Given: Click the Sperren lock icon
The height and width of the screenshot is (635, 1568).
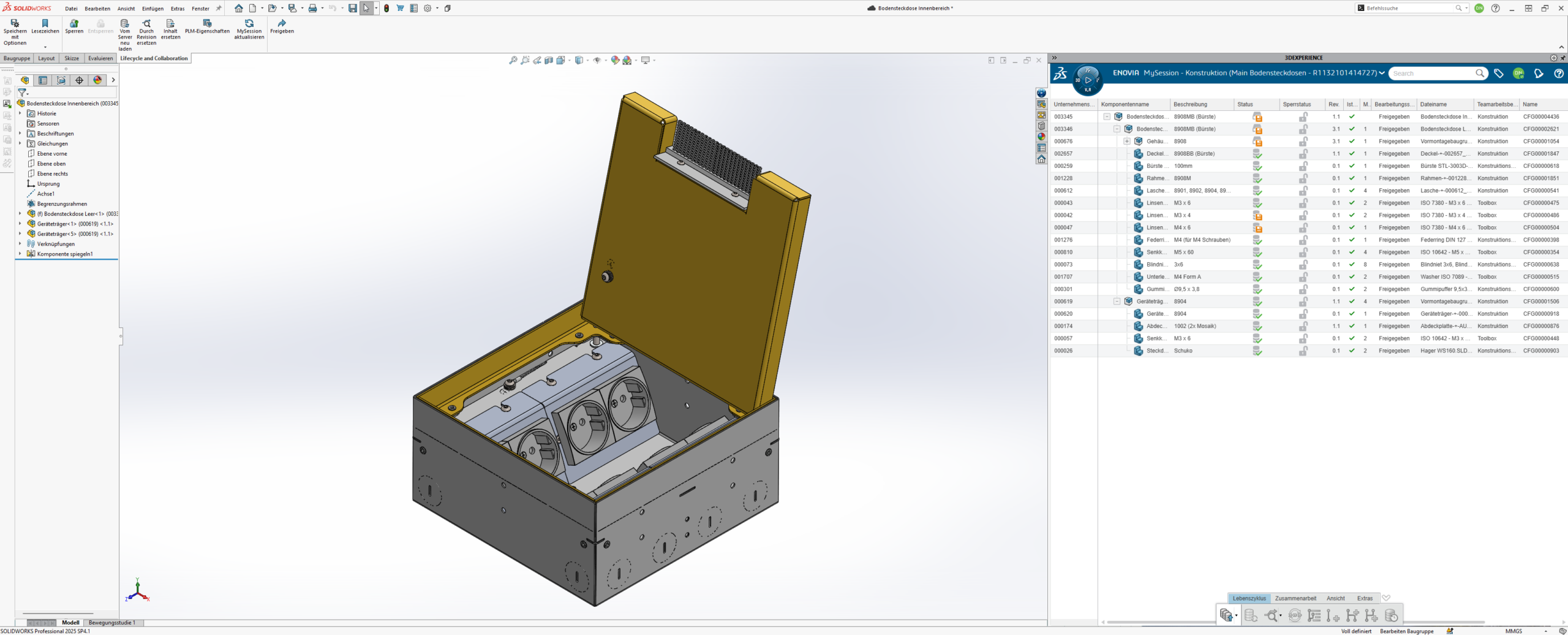Looking at the screenshot, I should (x=74, y=23).
